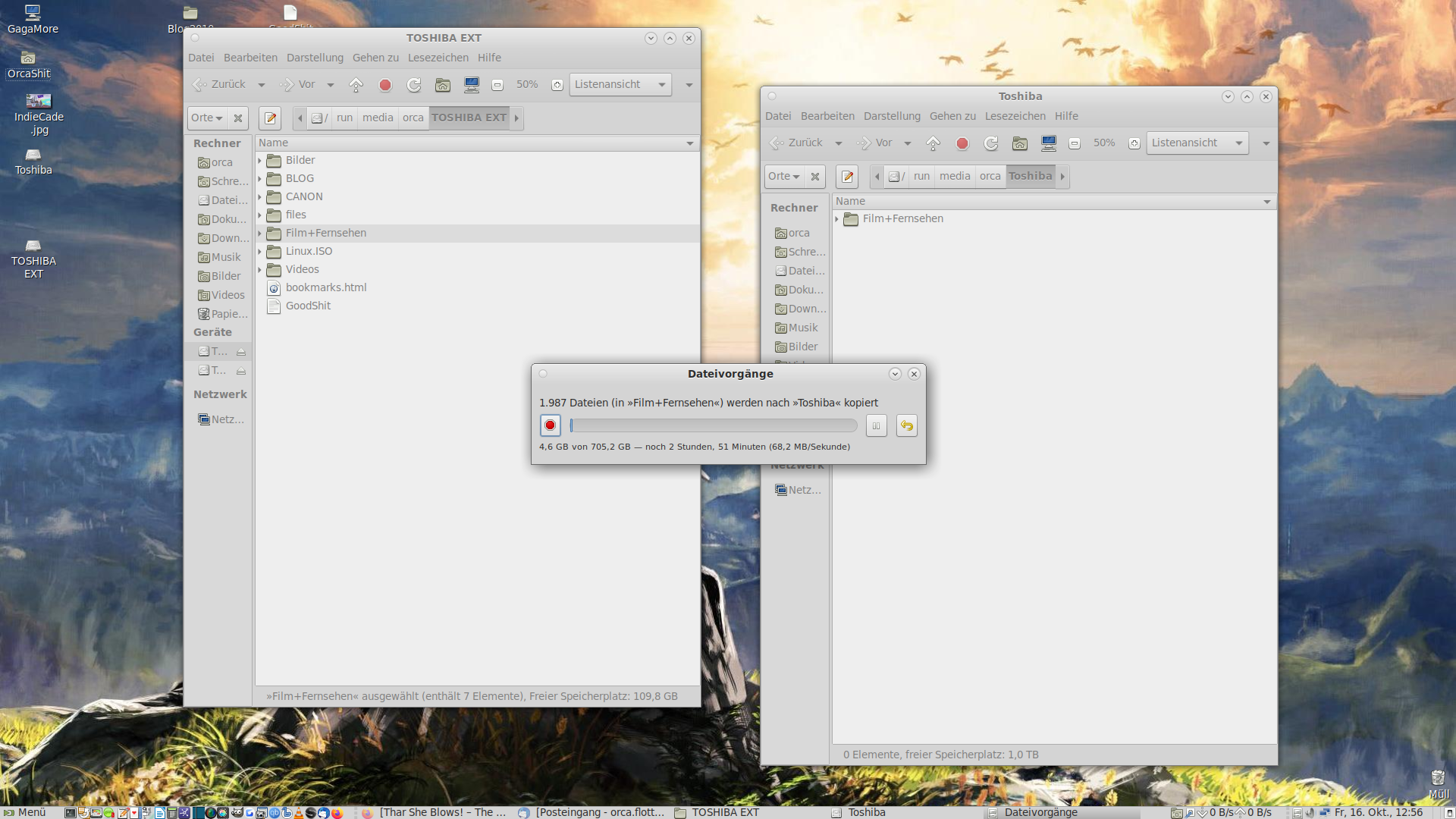Reload the TOSHIBA EXT folder view
Viewport: 1456px width, 819px height.
[414, 85]
